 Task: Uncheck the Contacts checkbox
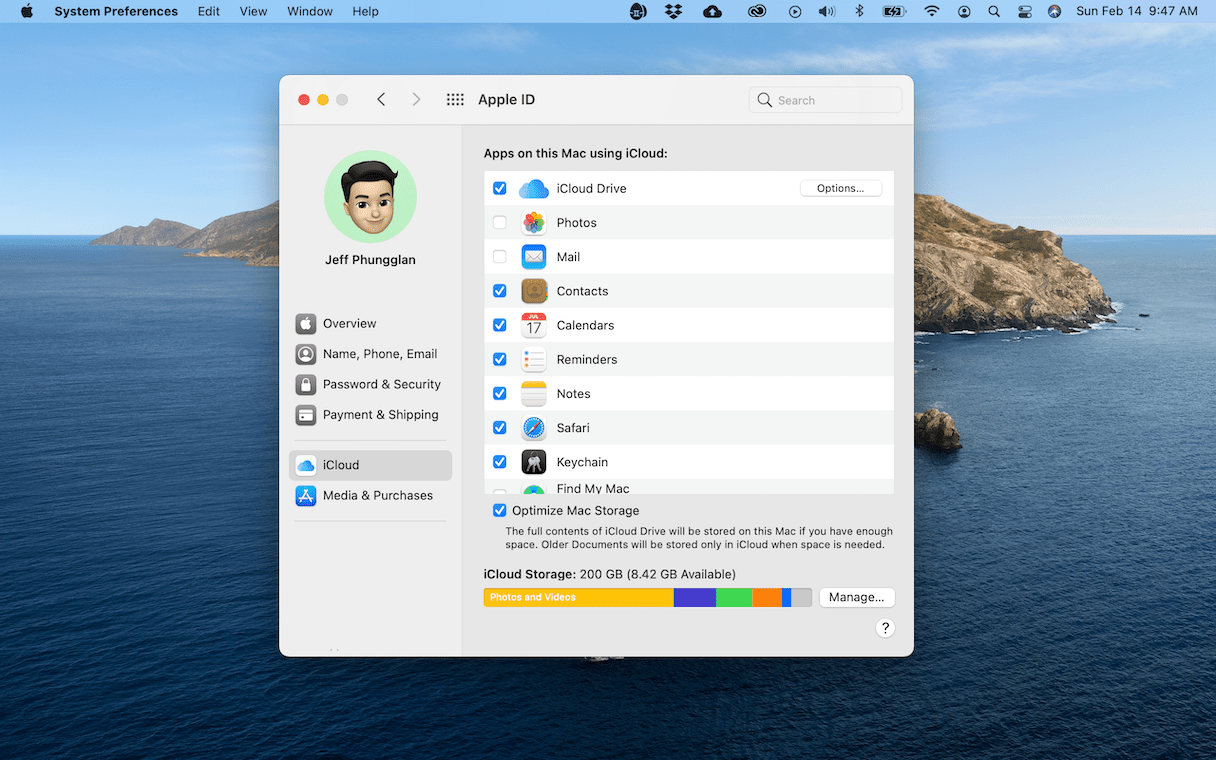[500, 291]
